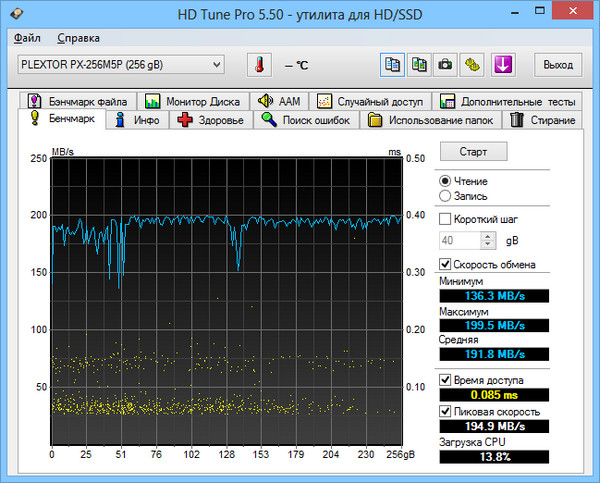Enable the Короткий шаг checkbox
600x483 pixels.
point(446,218)
